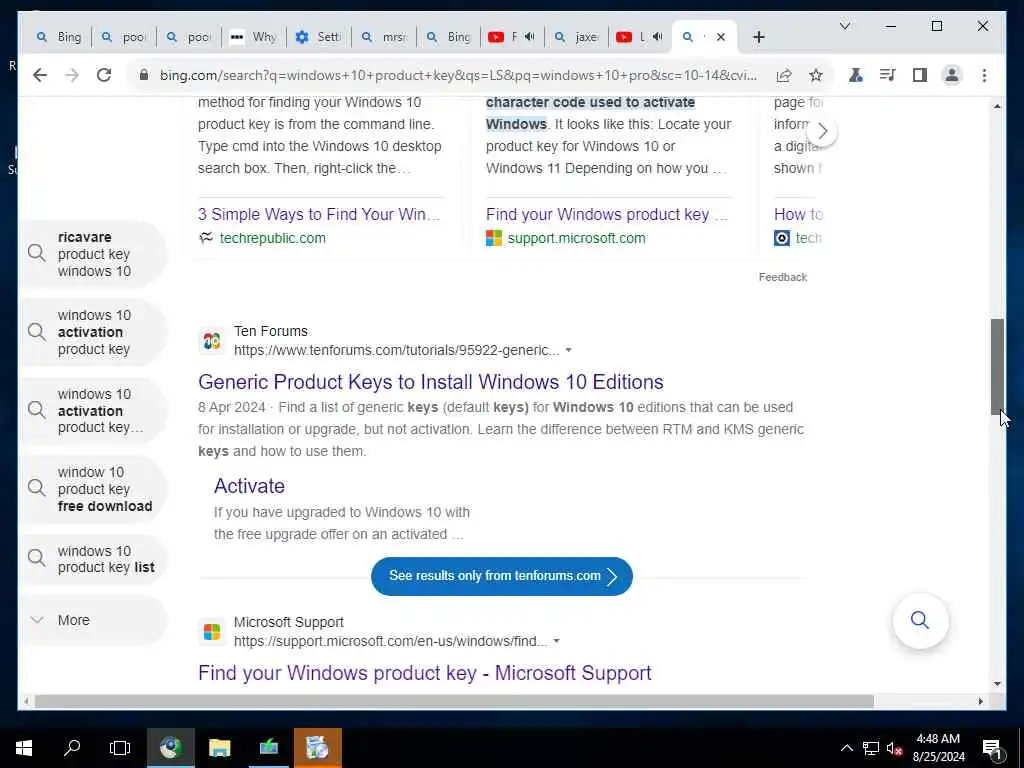This screenshot has width=1024, height=768.
Task: Open a new browser tab
Action: coord(758,37)
